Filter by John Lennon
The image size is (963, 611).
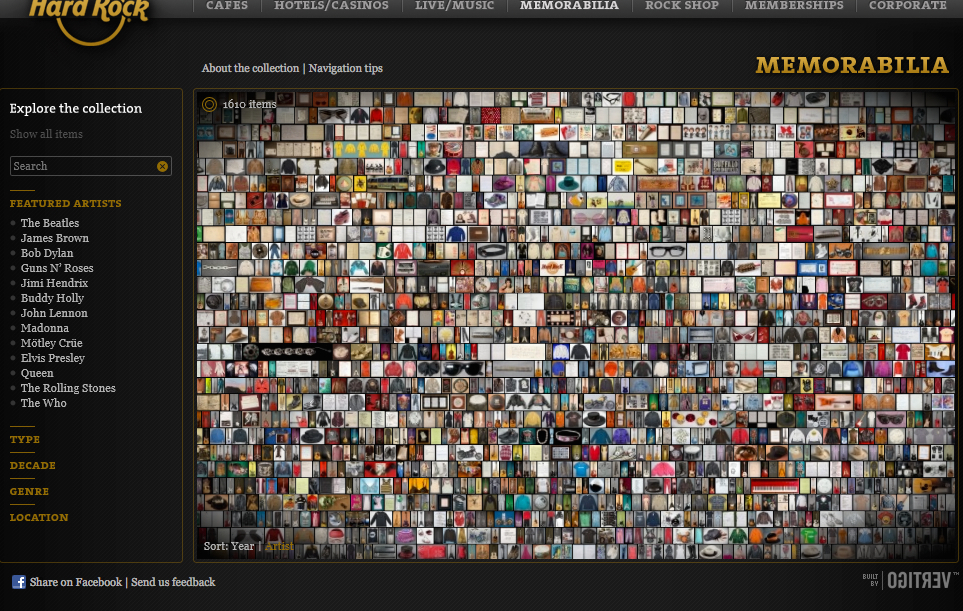(x=54, y=313)
